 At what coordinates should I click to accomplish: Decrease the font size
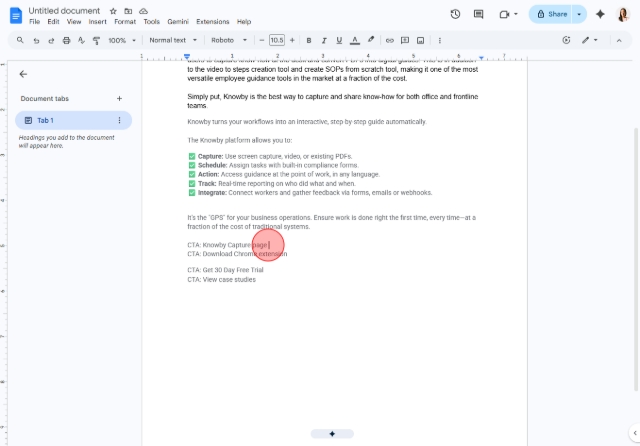coord(262,40)
